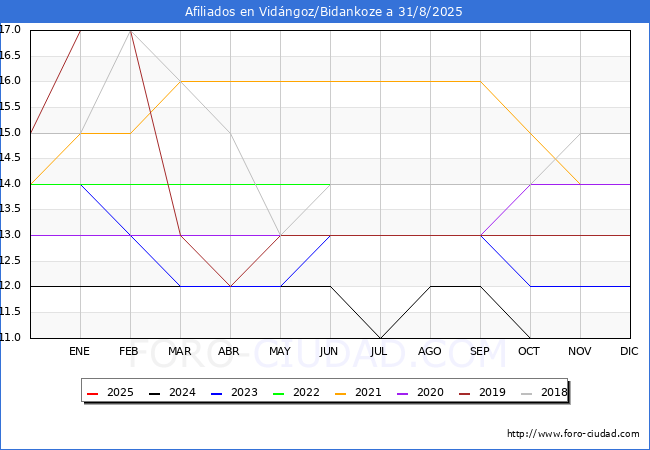The image size is (650, 450).
Task: Click the JUL month axis label
Action: point(379,351)
